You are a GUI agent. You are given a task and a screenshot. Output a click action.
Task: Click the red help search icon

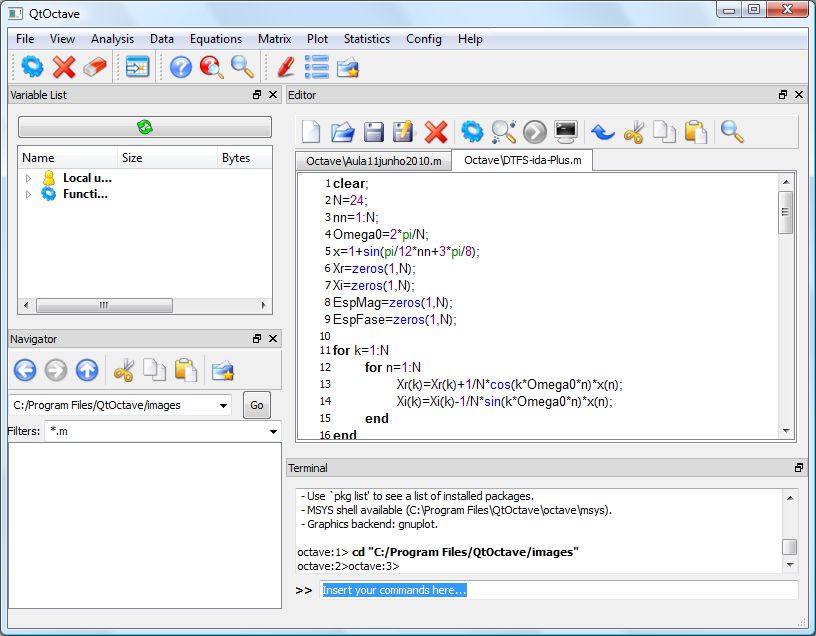[212, 67]
